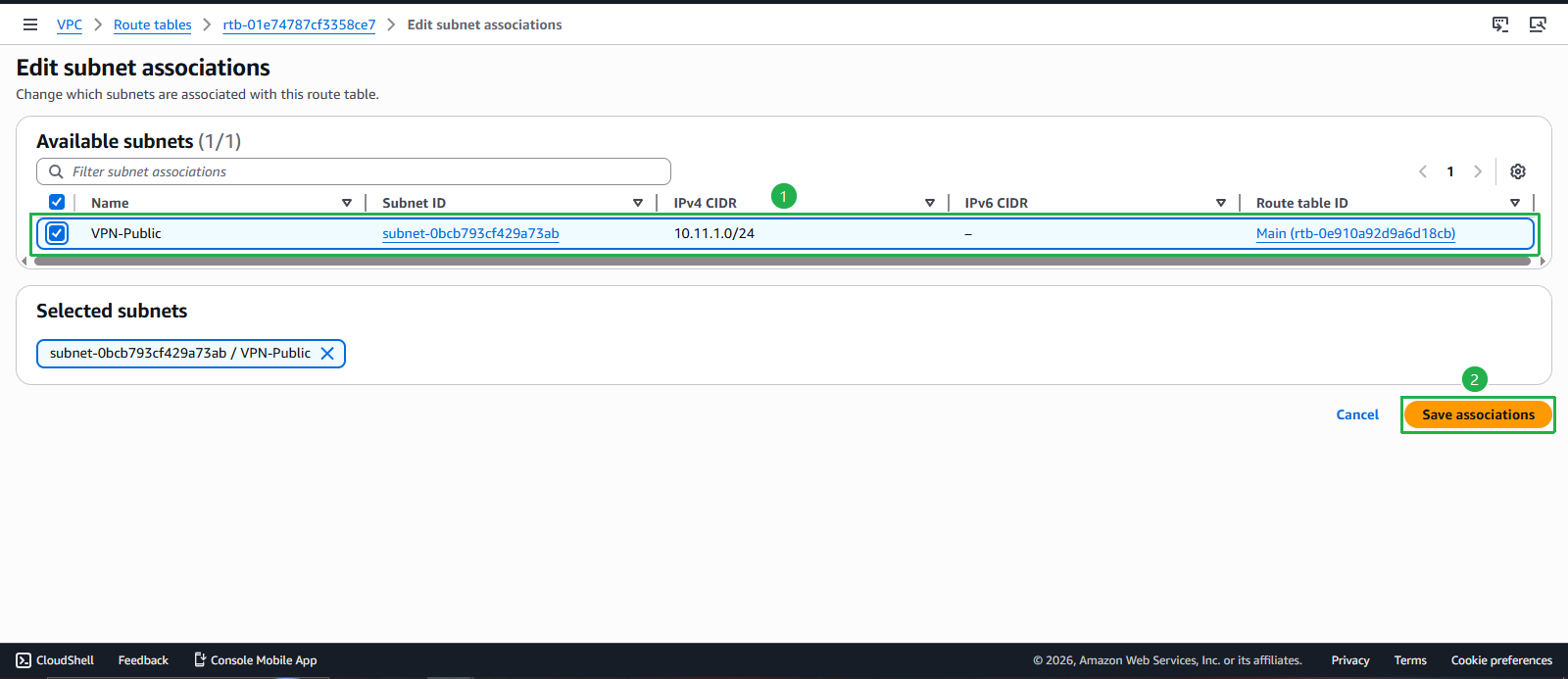Viewport: 1568px width, 679px height.
Task: Click the scrollbar right arrow
Action: (1543, 262)
